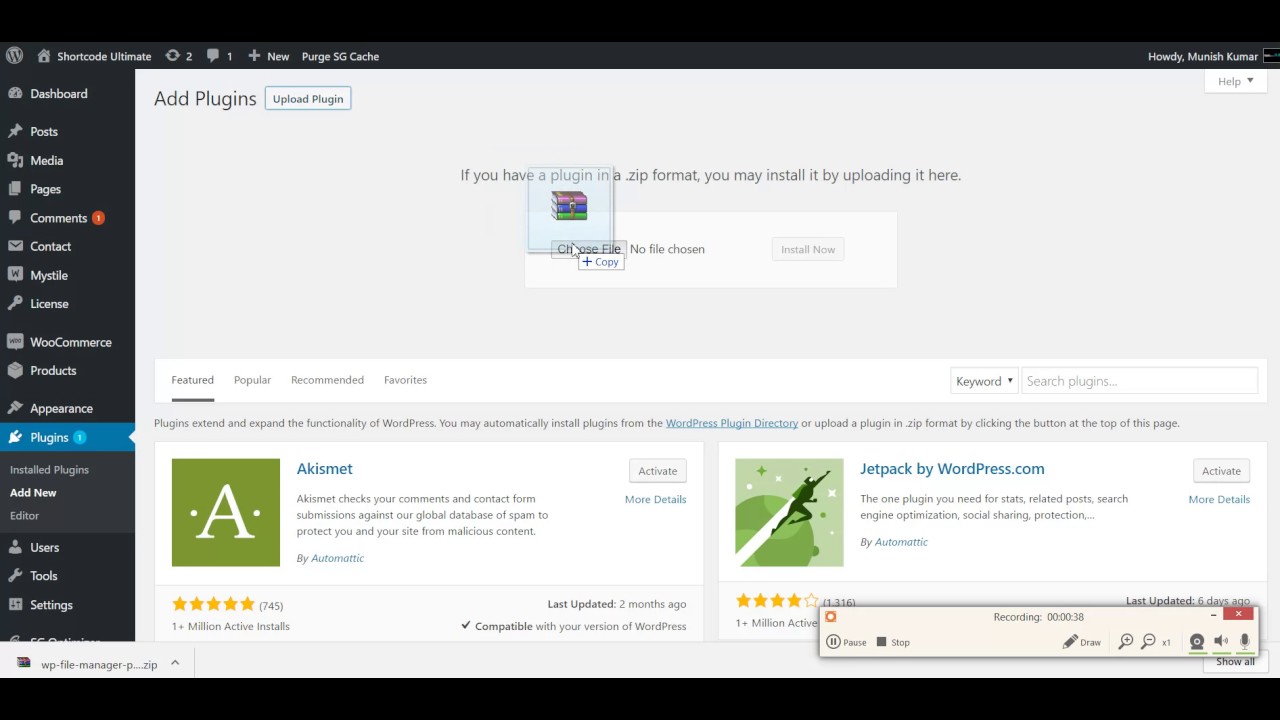Click the Products box icon
This screenshot has width=1280, height=720.
[x=15, y=370]
